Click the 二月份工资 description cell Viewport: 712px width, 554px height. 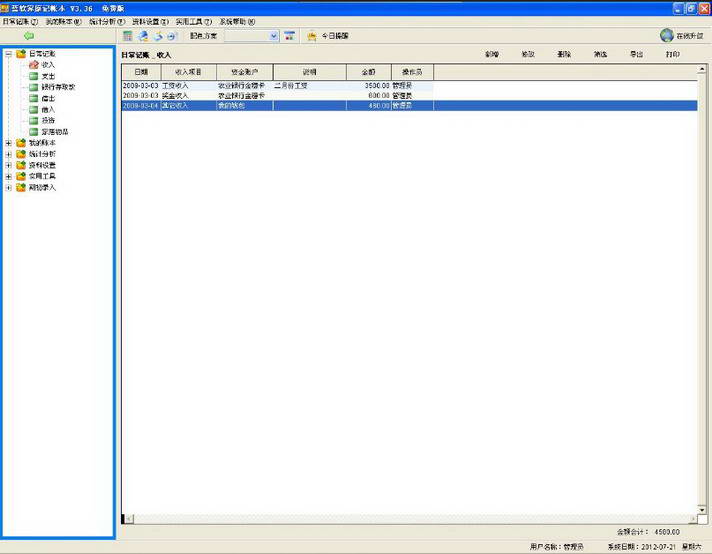click(310, 85)
